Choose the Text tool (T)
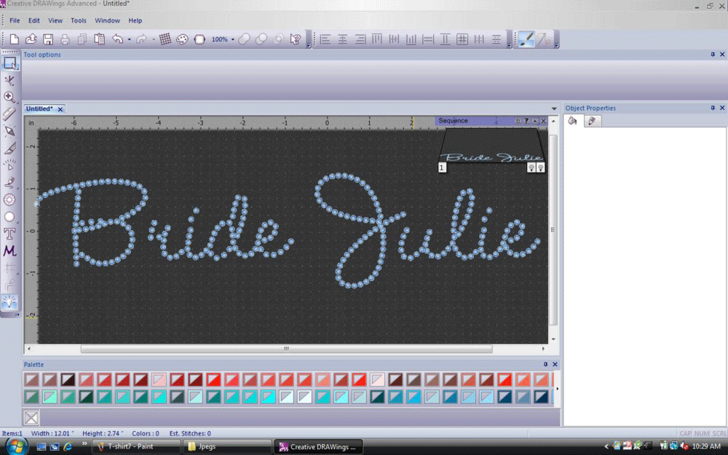 tap(10, 234)
